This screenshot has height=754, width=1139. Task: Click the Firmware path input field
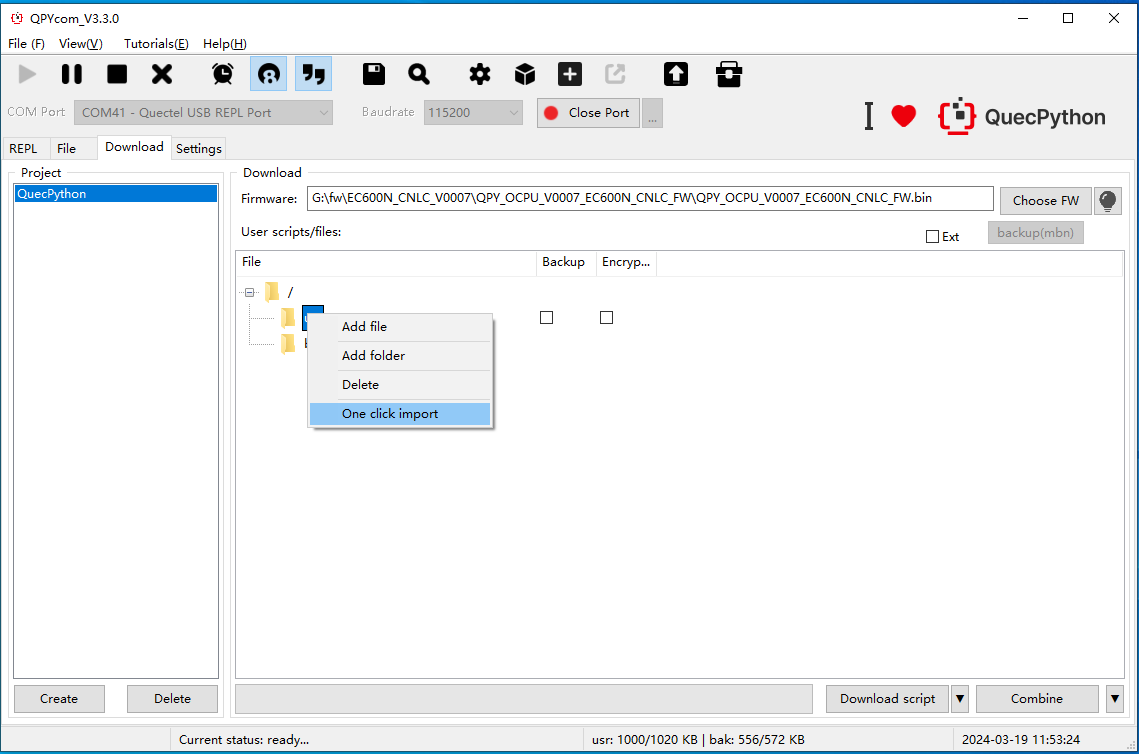click(650, 198)
